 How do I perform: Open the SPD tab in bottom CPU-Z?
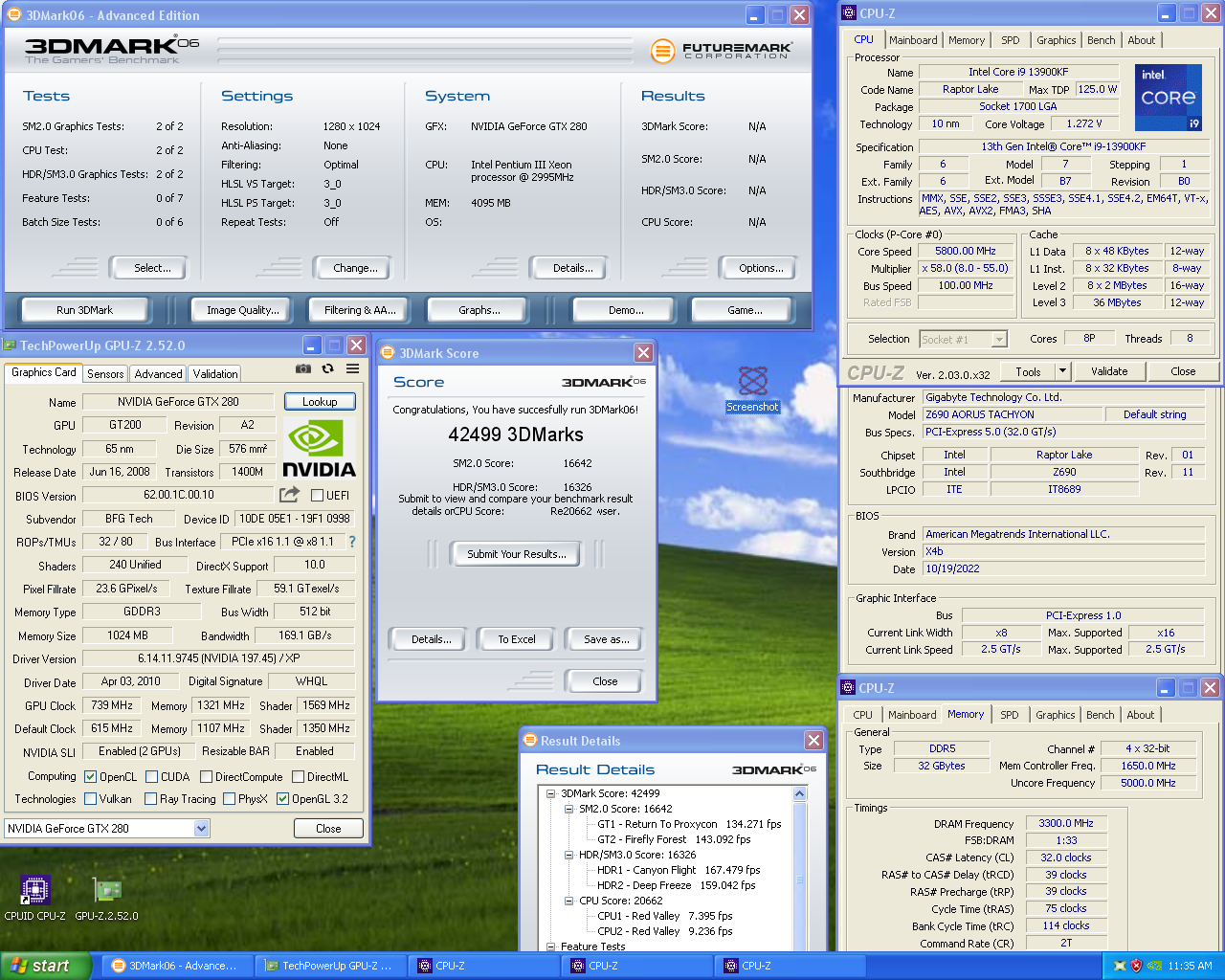(x=1009, y=715)
